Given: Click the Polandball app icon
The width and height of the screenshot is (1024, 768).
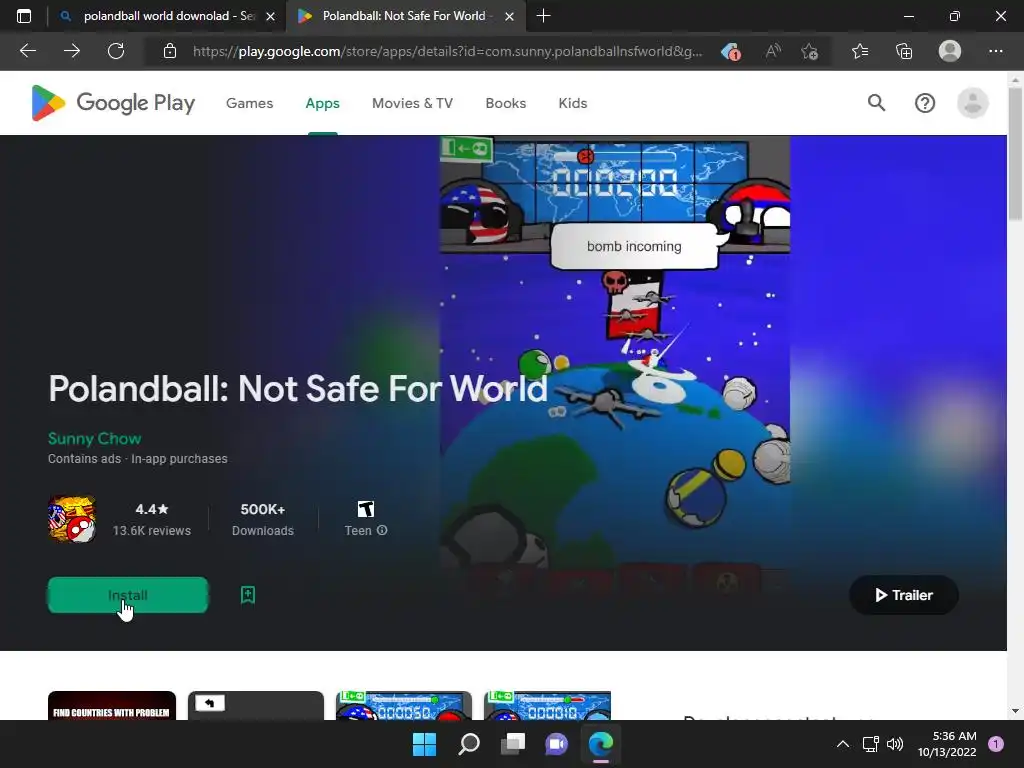Looking at the screenshot, I should [72, 519].
